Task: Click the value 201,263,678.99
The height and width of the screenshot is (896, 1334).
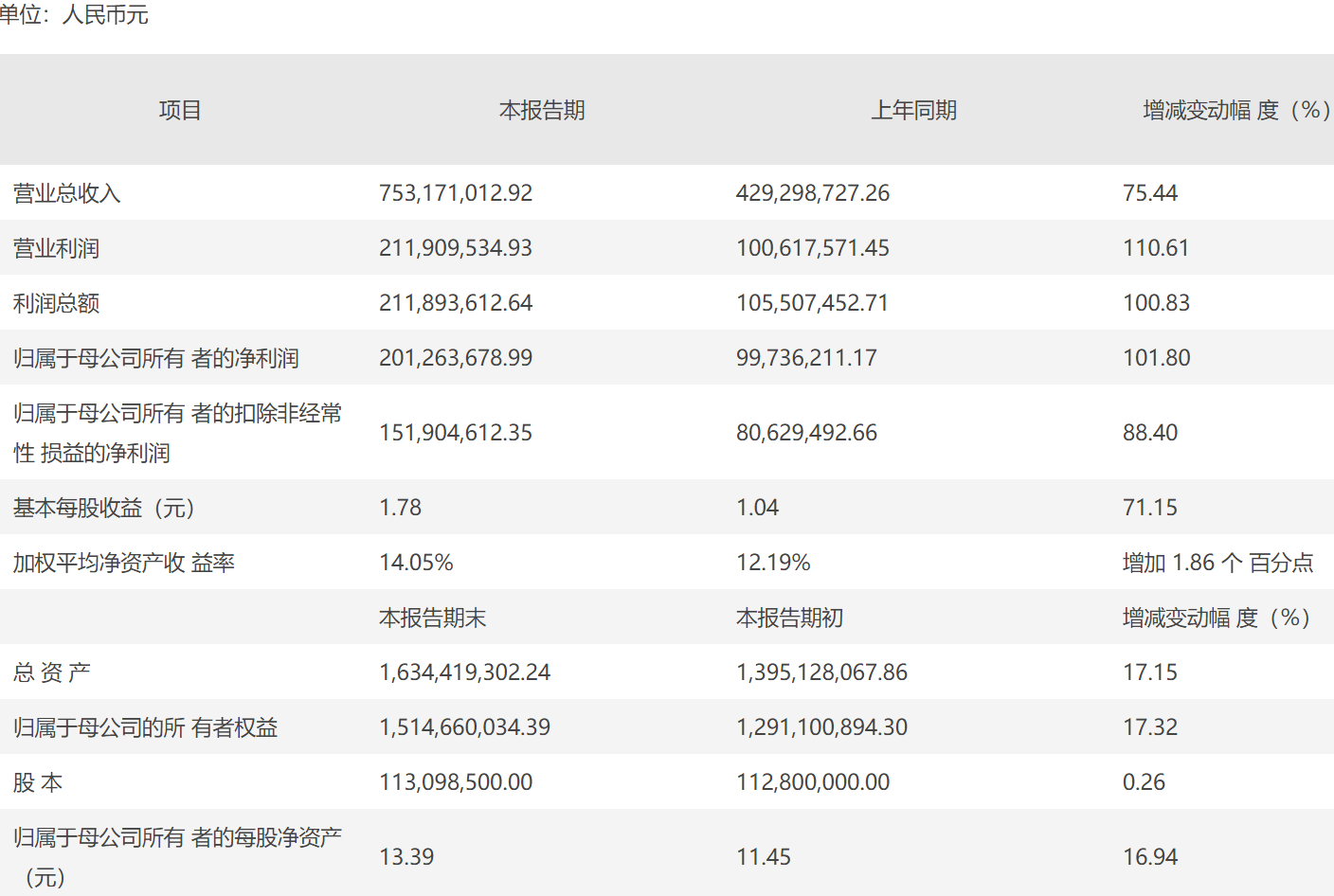Action: tap(456, 358)
